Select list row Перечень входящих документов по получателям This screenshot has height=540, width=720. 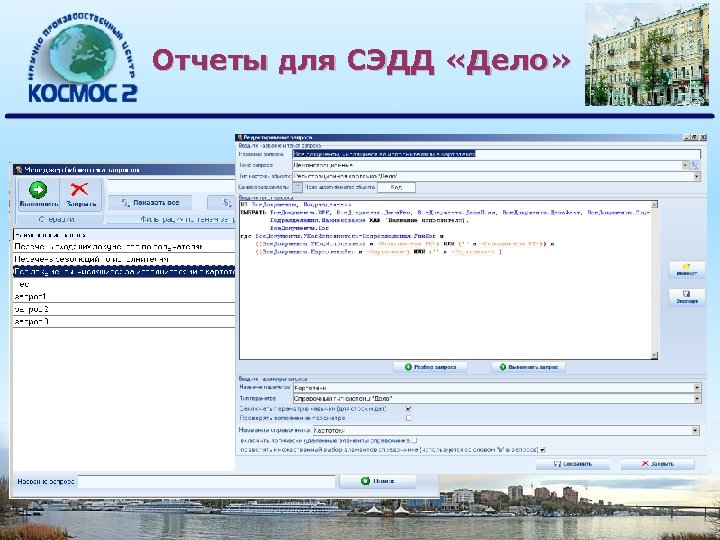124,247
